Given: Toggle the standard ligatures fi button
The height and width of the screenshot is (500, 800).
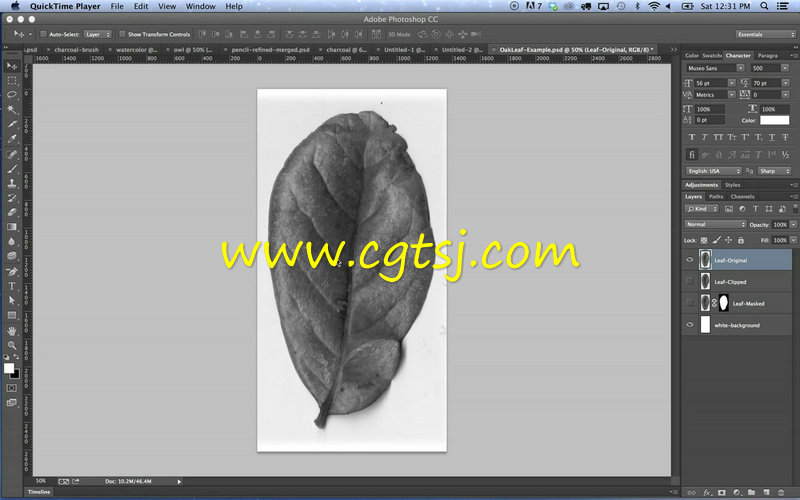Looking at the screenshot, I should (x=692, y=154).
